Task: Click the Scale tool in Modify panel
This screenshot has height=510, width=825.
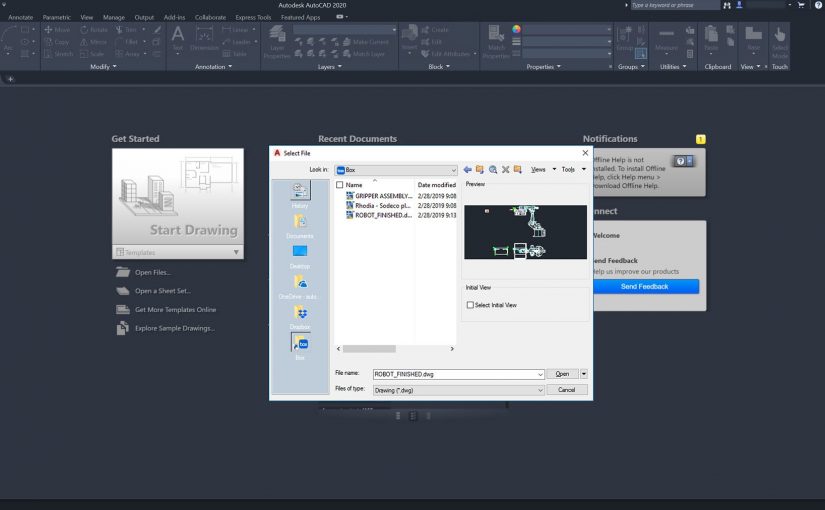Action: click(93, 54)
